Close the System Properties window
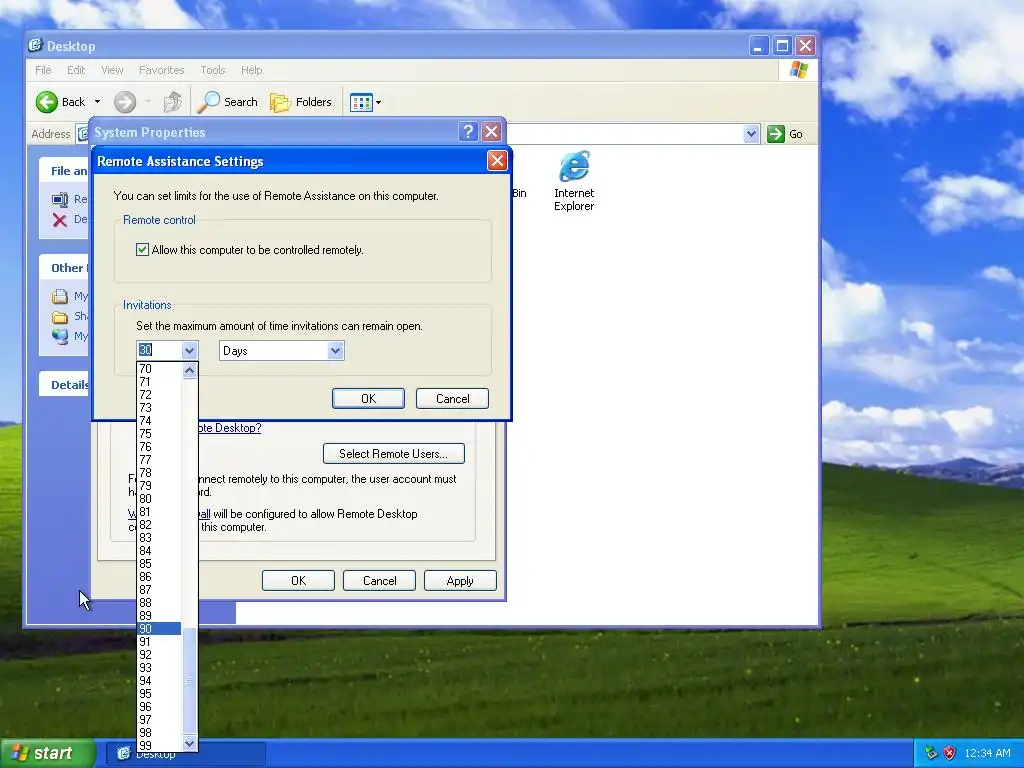The width and height of the screenshot is (1024, 768). pos(492,132)
